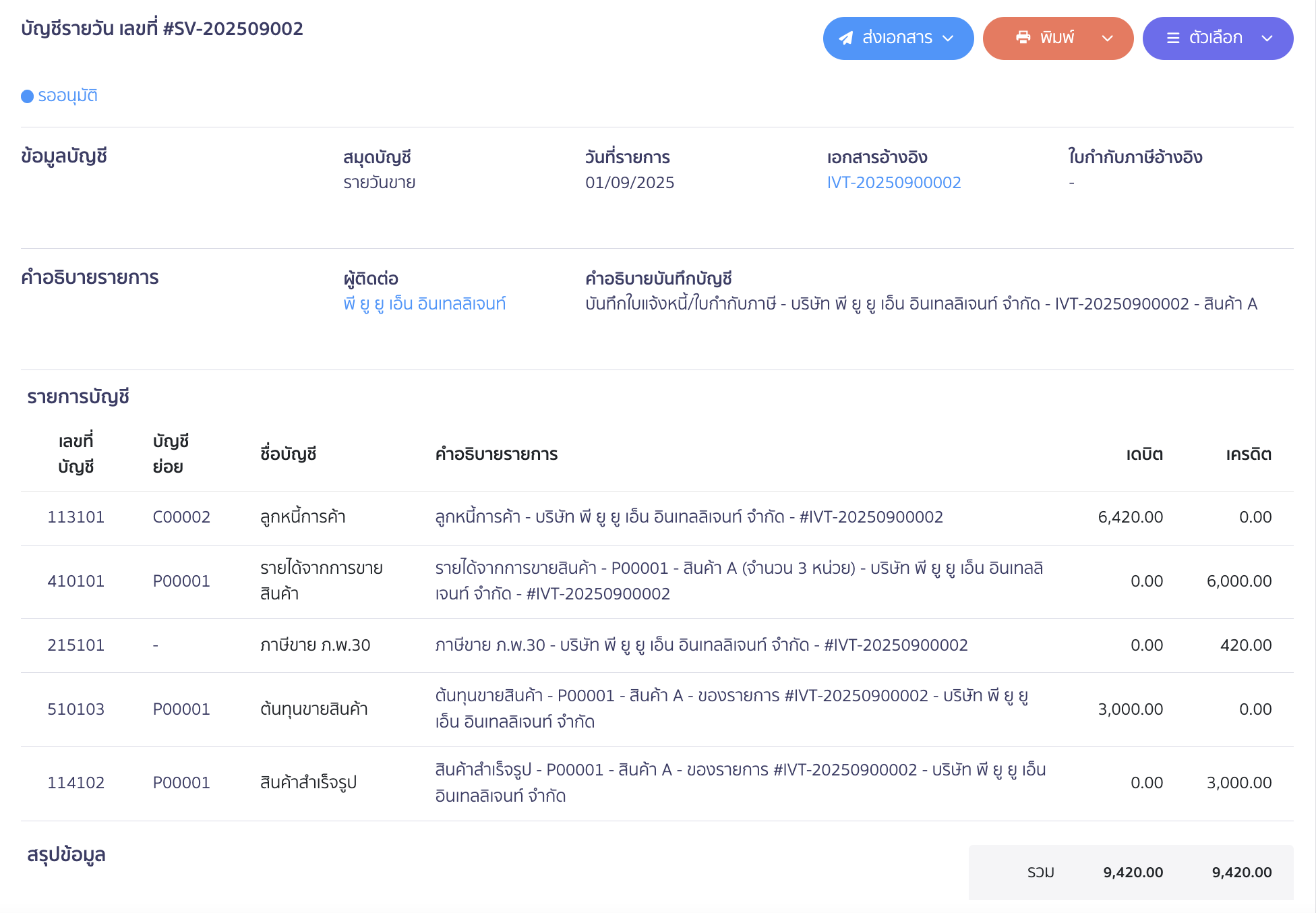
Task: Open contact พี ยู ยู เอ็น อินเทลลิเจนท์ link
Action: click(424, 304)
